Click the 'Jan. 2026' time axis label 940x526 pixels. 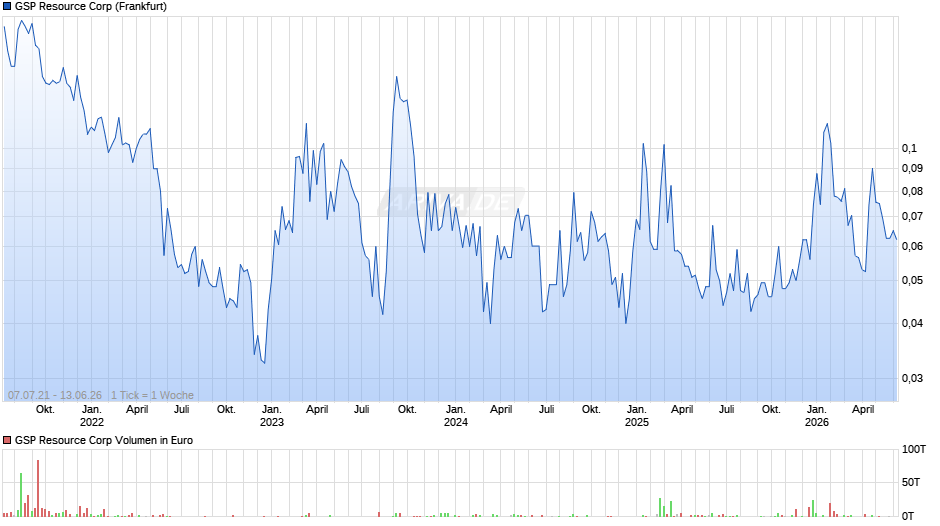coord(817,416)
